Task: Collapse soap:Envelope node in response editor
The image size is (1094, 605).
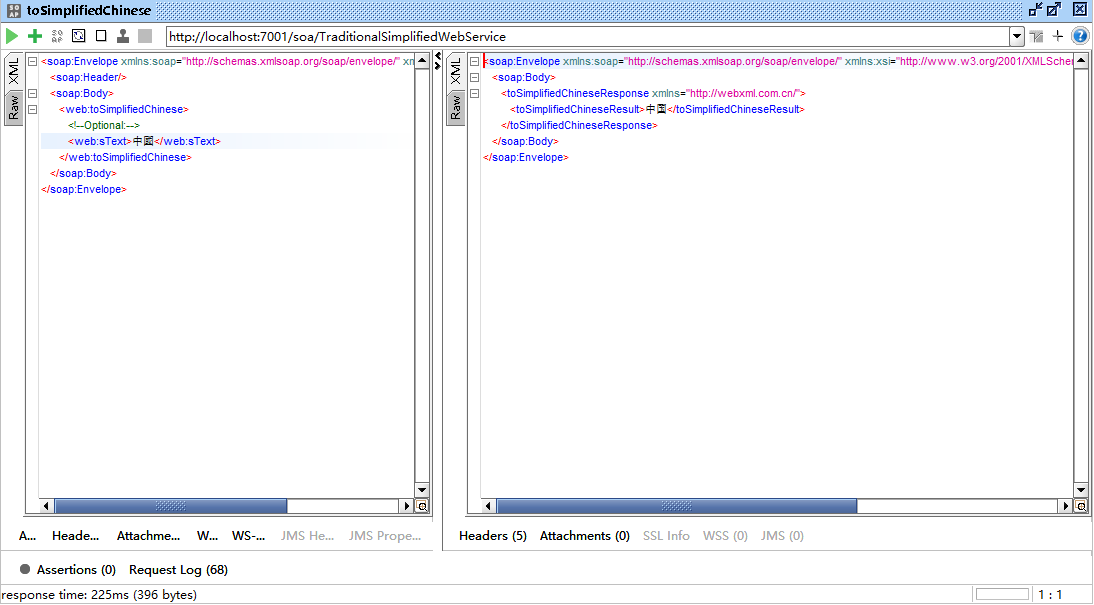Action: [474, 61]
